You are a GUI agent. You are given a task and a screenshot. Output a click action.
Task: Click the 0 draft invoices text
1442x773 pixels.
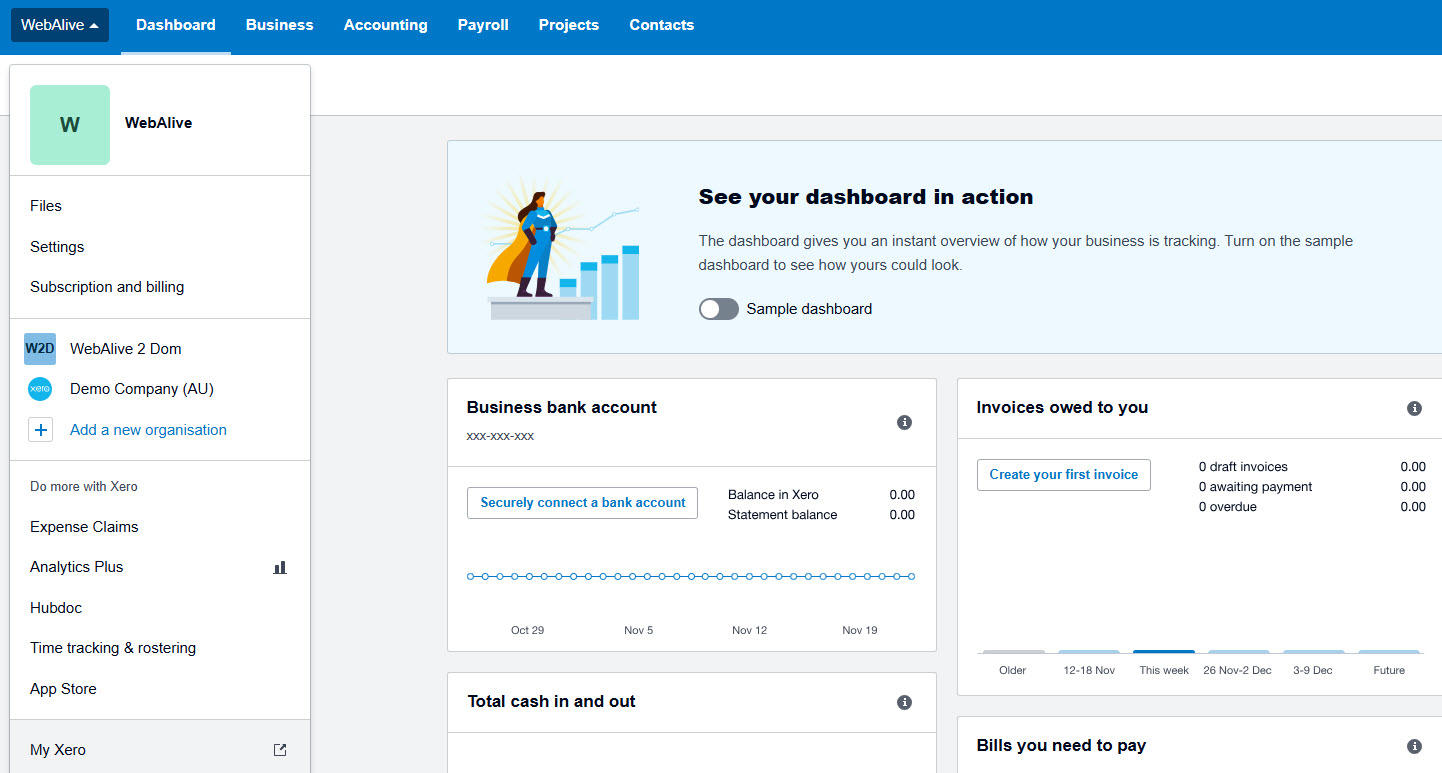[x=1243, y=467]
